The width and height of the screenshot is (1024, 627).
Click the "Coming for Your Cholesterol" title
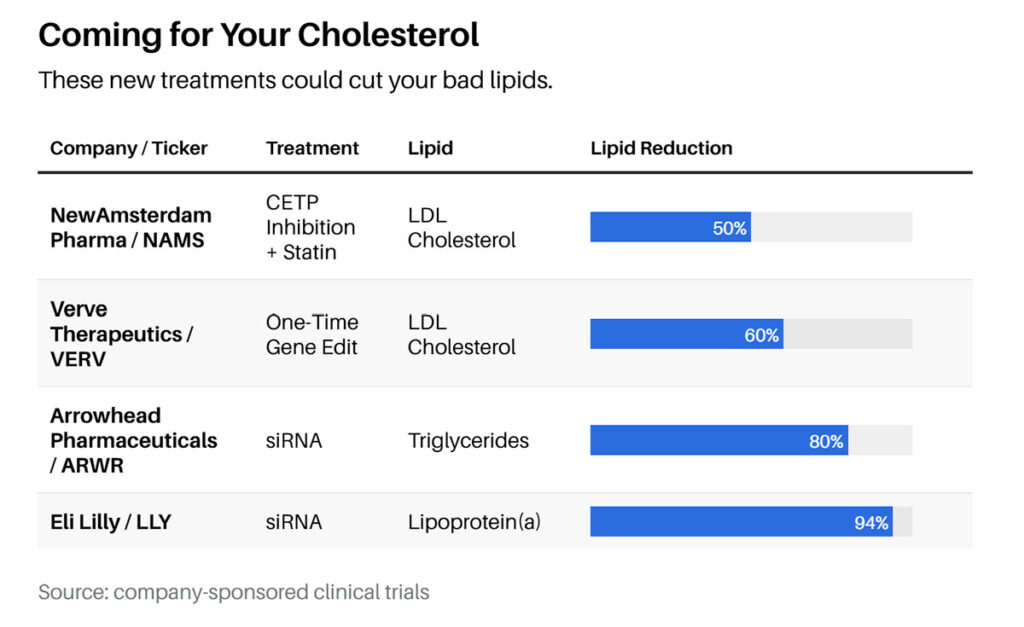tap(259, 36)
